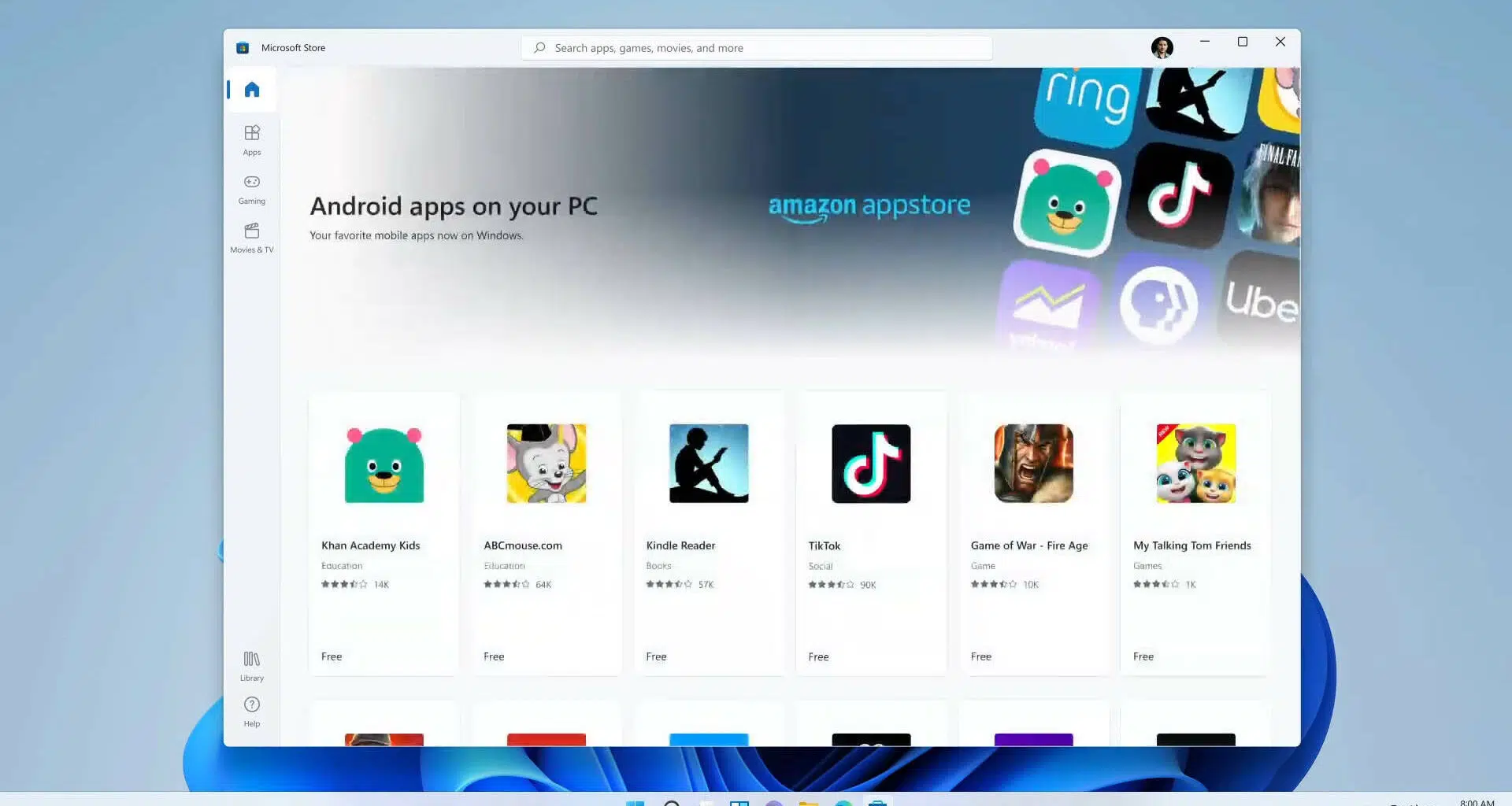
Task: Click the Kindle Reader title text
Action: (x=680, y=545)
